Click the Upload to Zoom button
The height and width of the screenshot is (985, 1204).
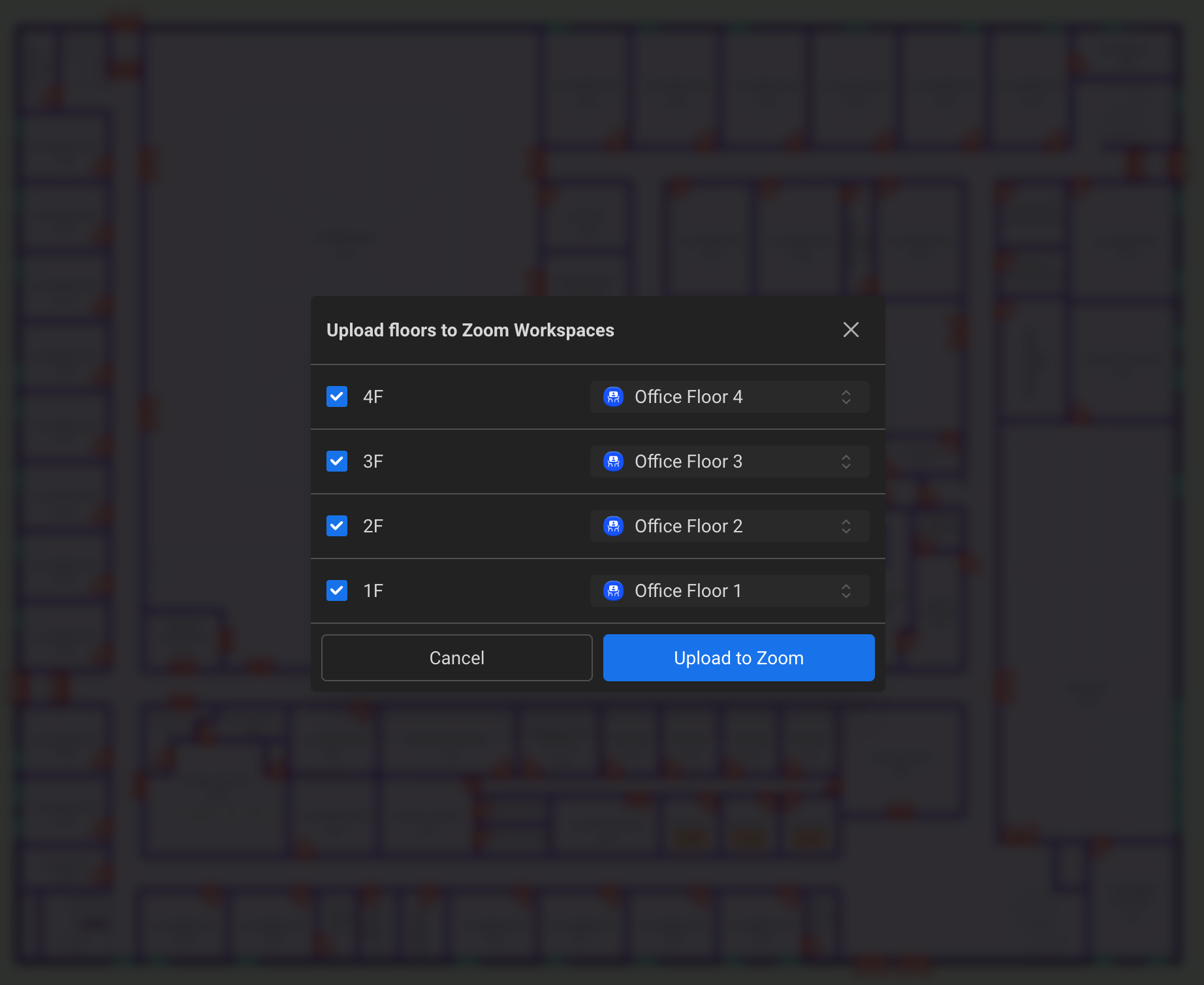[738, 658]
